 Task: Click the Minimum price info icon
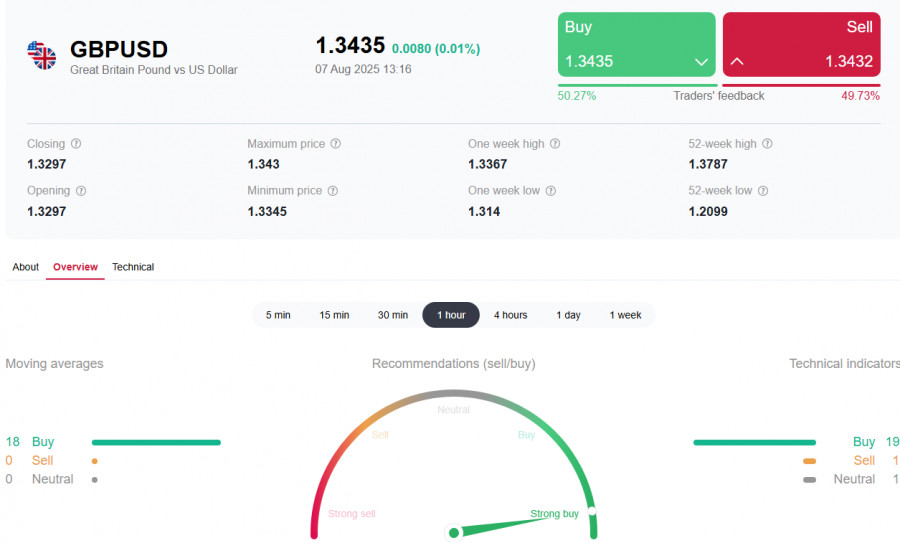point(332,191)
